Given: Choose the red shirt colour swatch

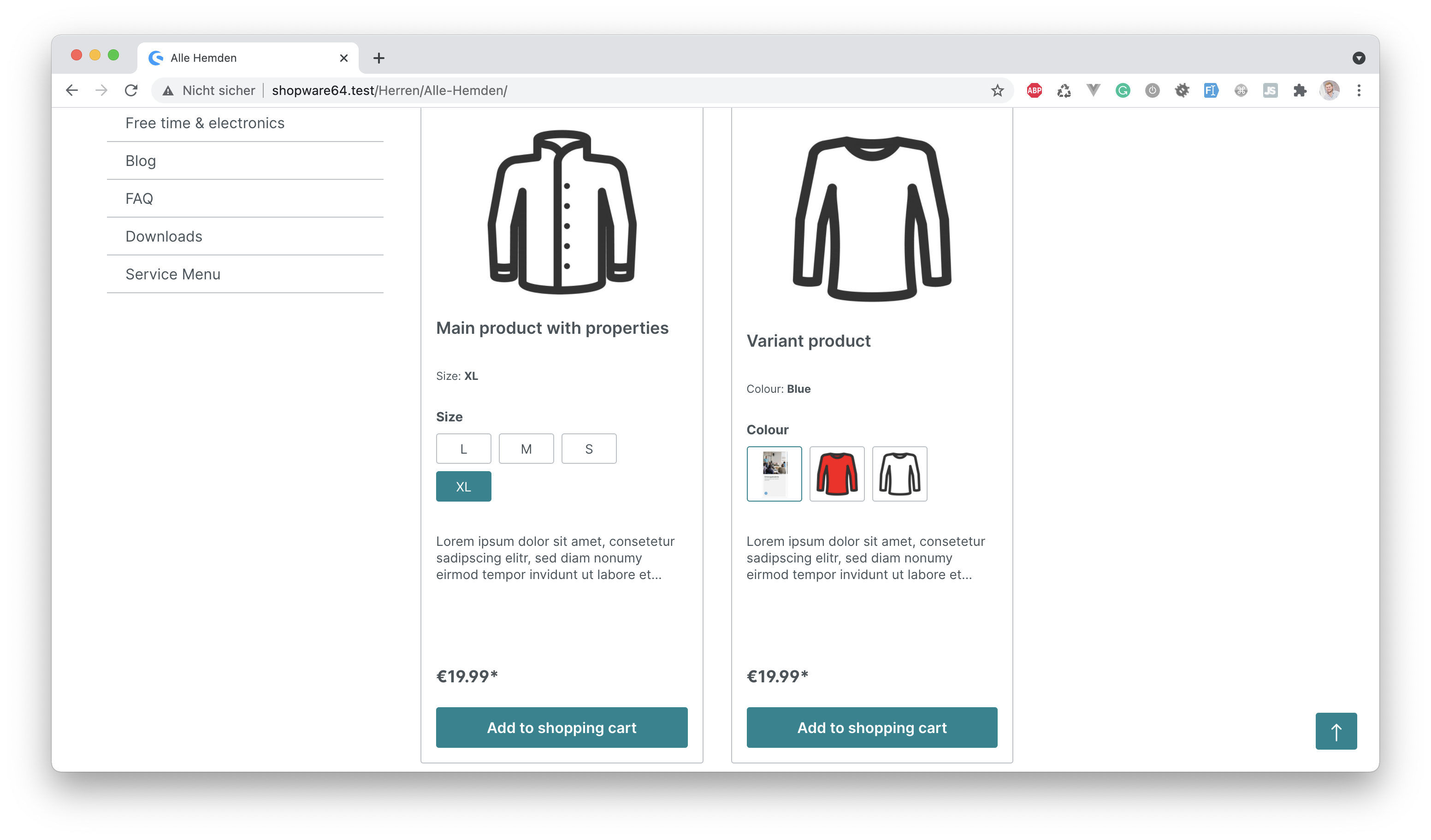Looking at the screenshot, I should (x=836, y=473).
